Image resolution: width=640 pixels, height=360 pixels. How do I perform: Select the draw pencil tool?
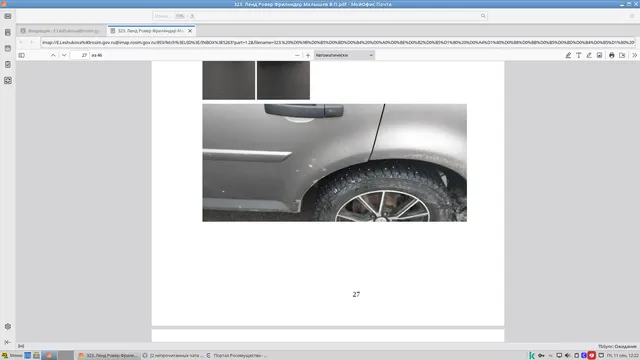[x=589, y=55]
